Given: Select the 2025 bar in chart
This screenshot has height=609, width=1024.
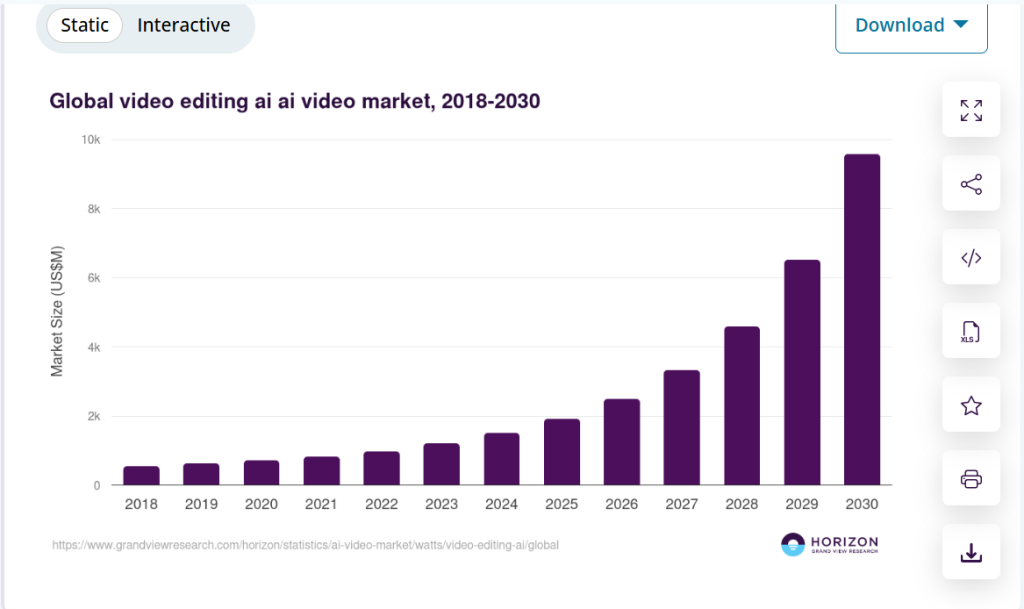Looking at the screenshot, I should coord(561,452).
